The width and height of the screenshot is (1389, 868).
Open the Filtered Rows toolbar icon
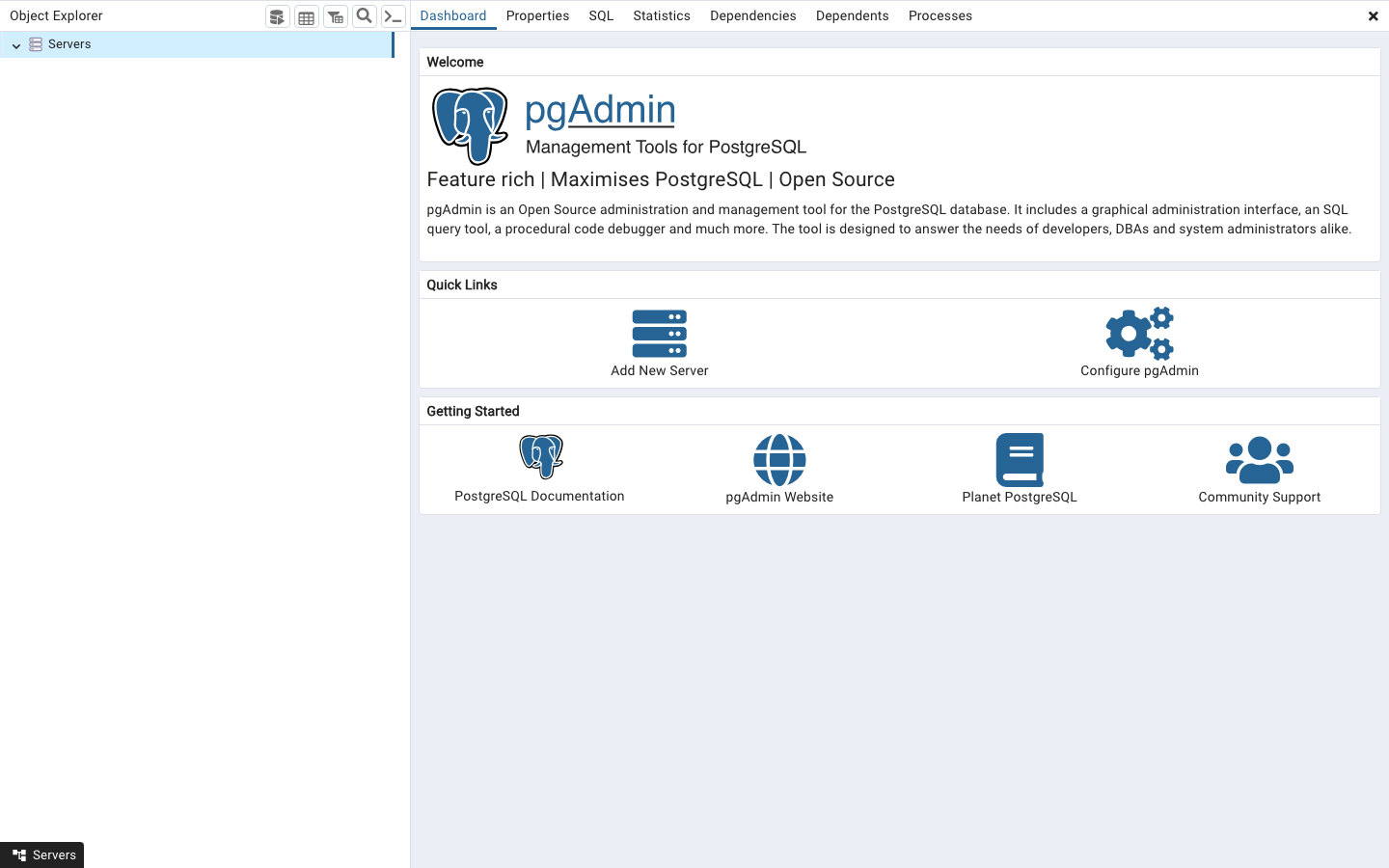336,16
